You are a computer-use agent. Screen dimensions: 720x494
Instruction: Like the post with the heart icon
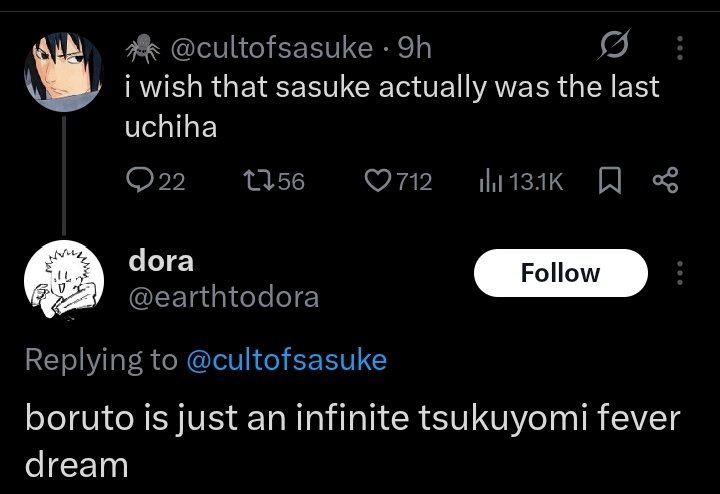tap(377, 181)
